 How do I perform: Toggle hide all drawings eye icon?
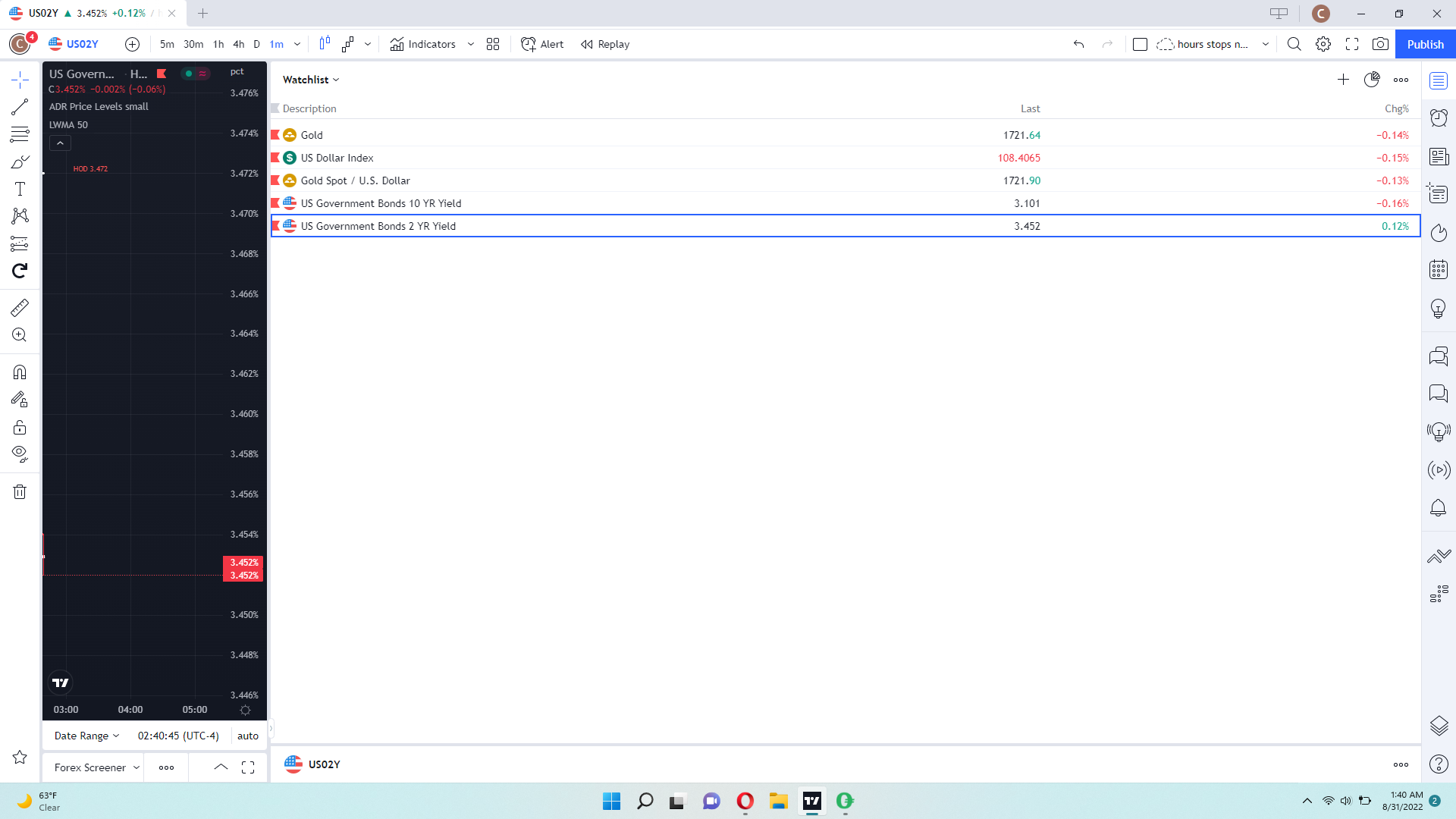coord(20,453)
